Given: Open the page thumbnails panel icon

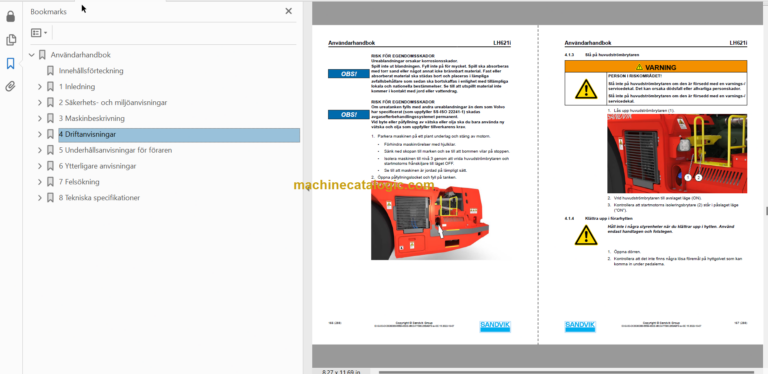Looking at the screenshot, I should point(10,40).
